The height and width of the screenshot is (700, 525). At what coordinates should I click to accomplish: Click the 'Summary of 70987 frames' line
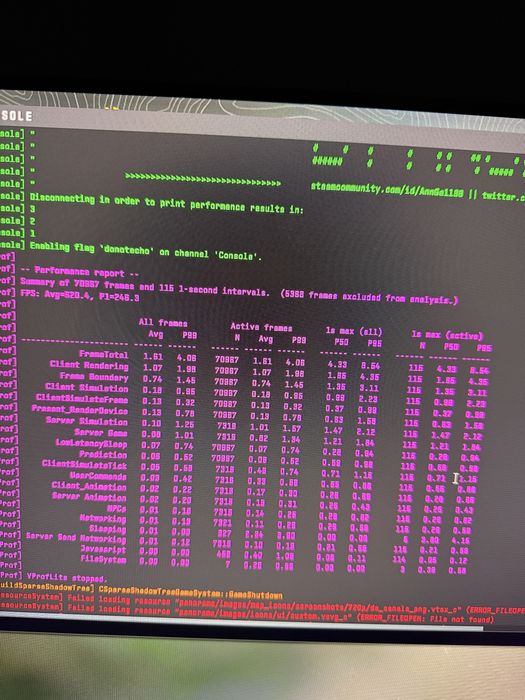point(238,291)
